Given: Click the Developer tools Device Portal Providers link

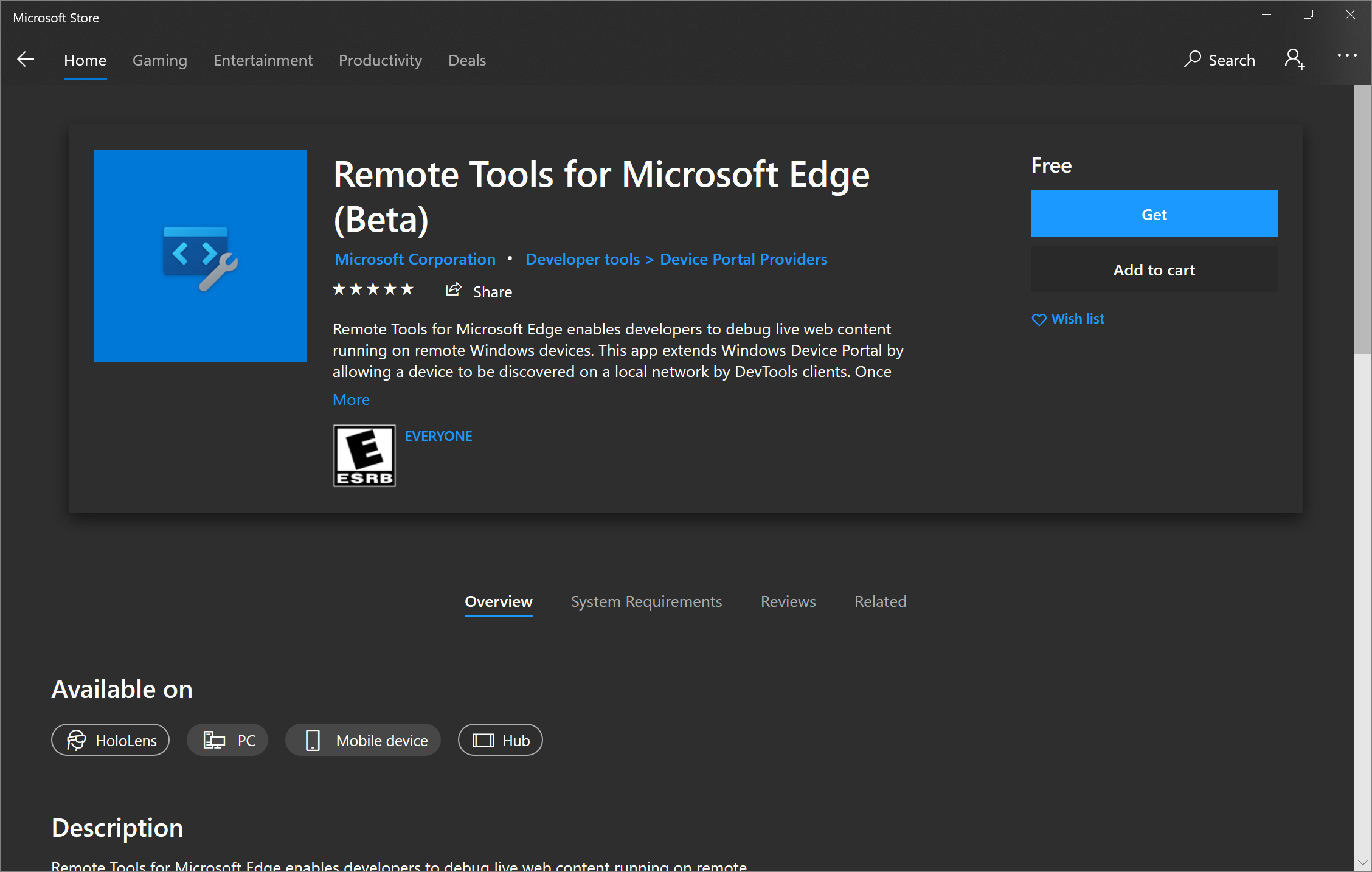Looking at the screenshot, I should pos(676,259).
